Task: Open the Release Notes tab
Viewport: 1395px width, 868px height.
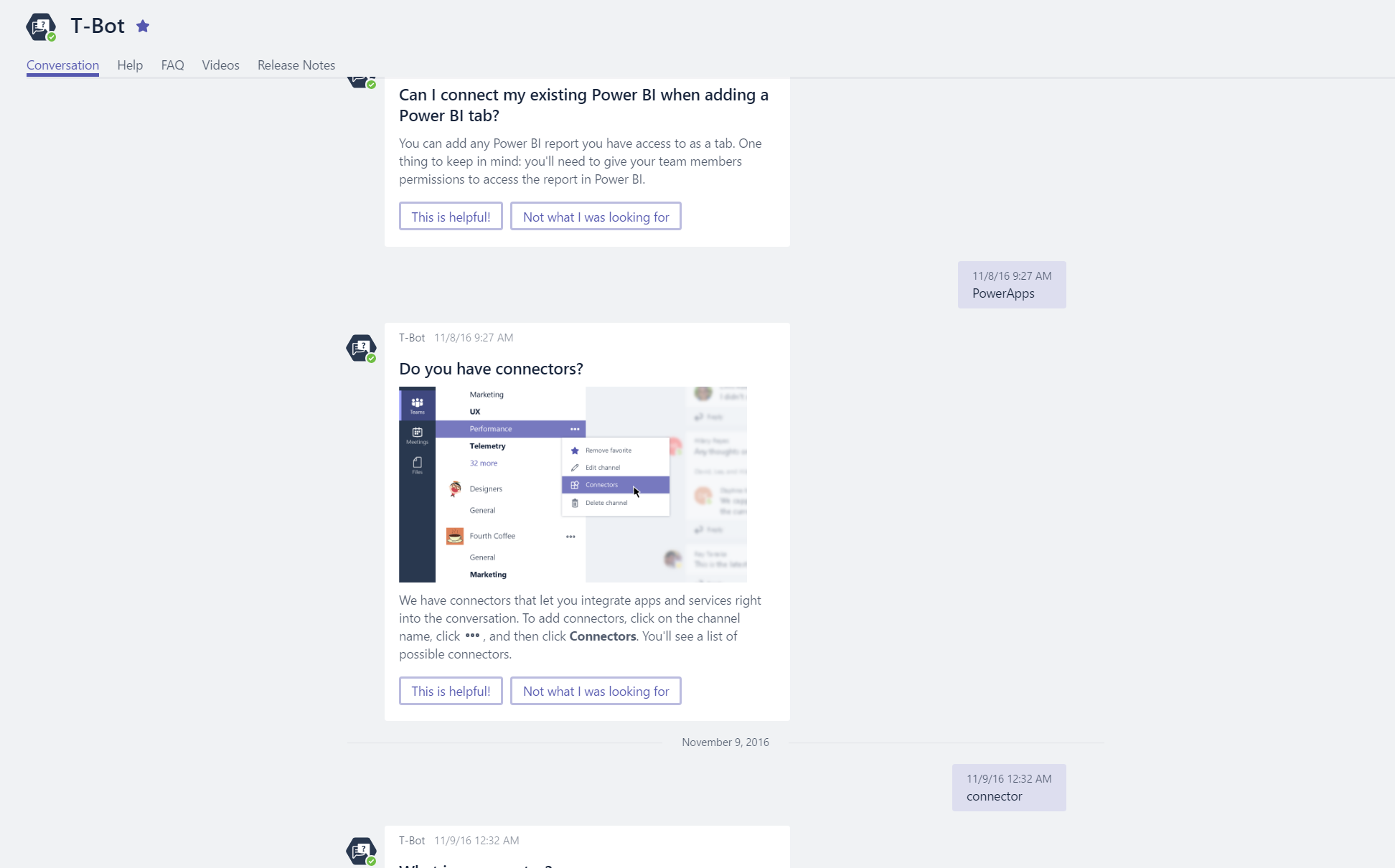Action: pyautogui.click(x=296, y=65)
